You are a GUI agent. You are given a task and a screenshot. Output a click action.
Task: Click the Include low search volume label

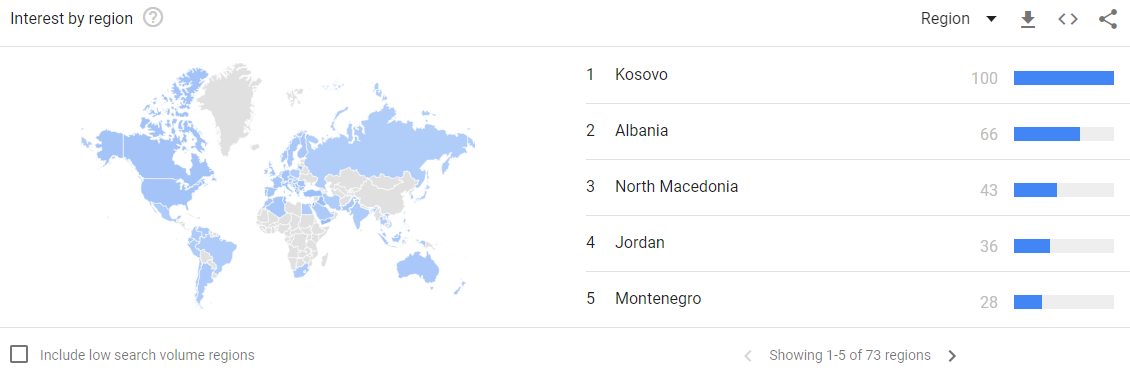click(147, 355)
